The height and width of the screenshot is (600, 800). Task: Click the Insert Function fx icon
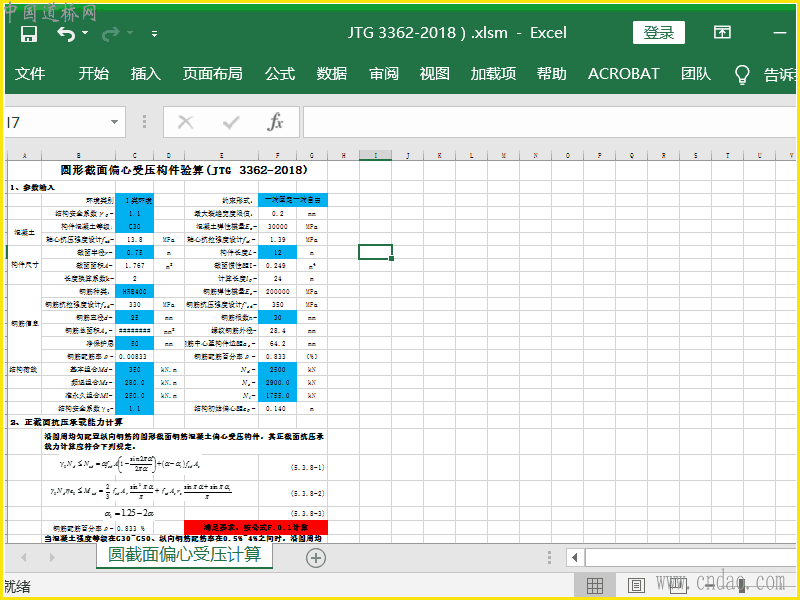[275, 122]
